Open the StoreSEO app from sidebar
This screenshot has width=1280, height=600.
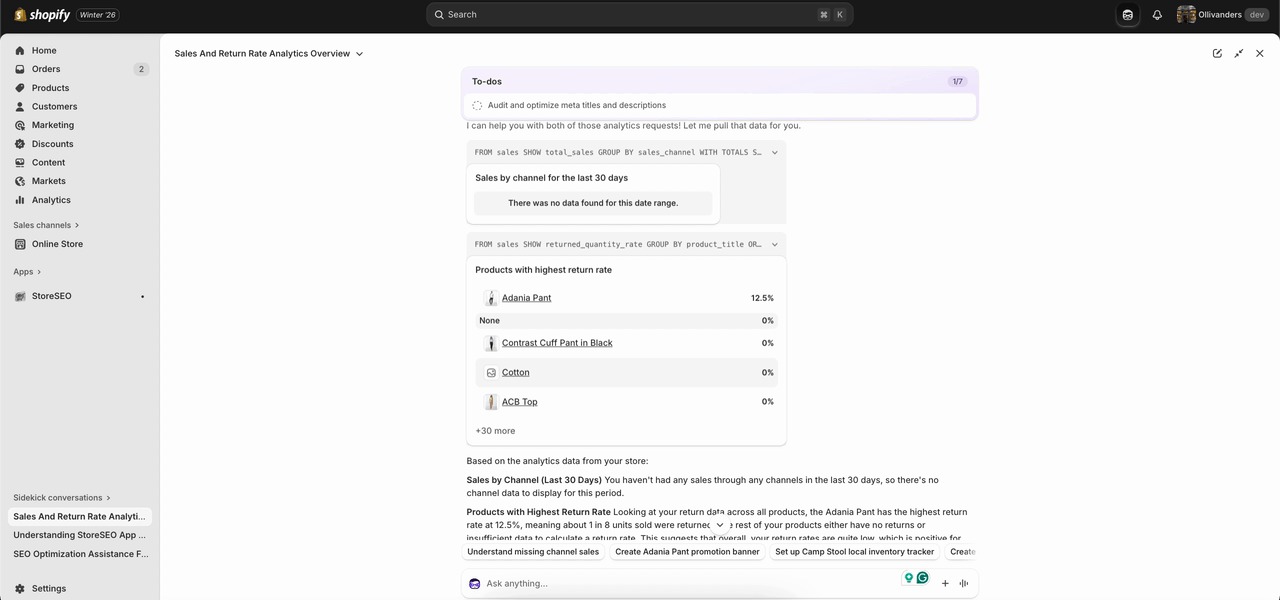(51, 296)
